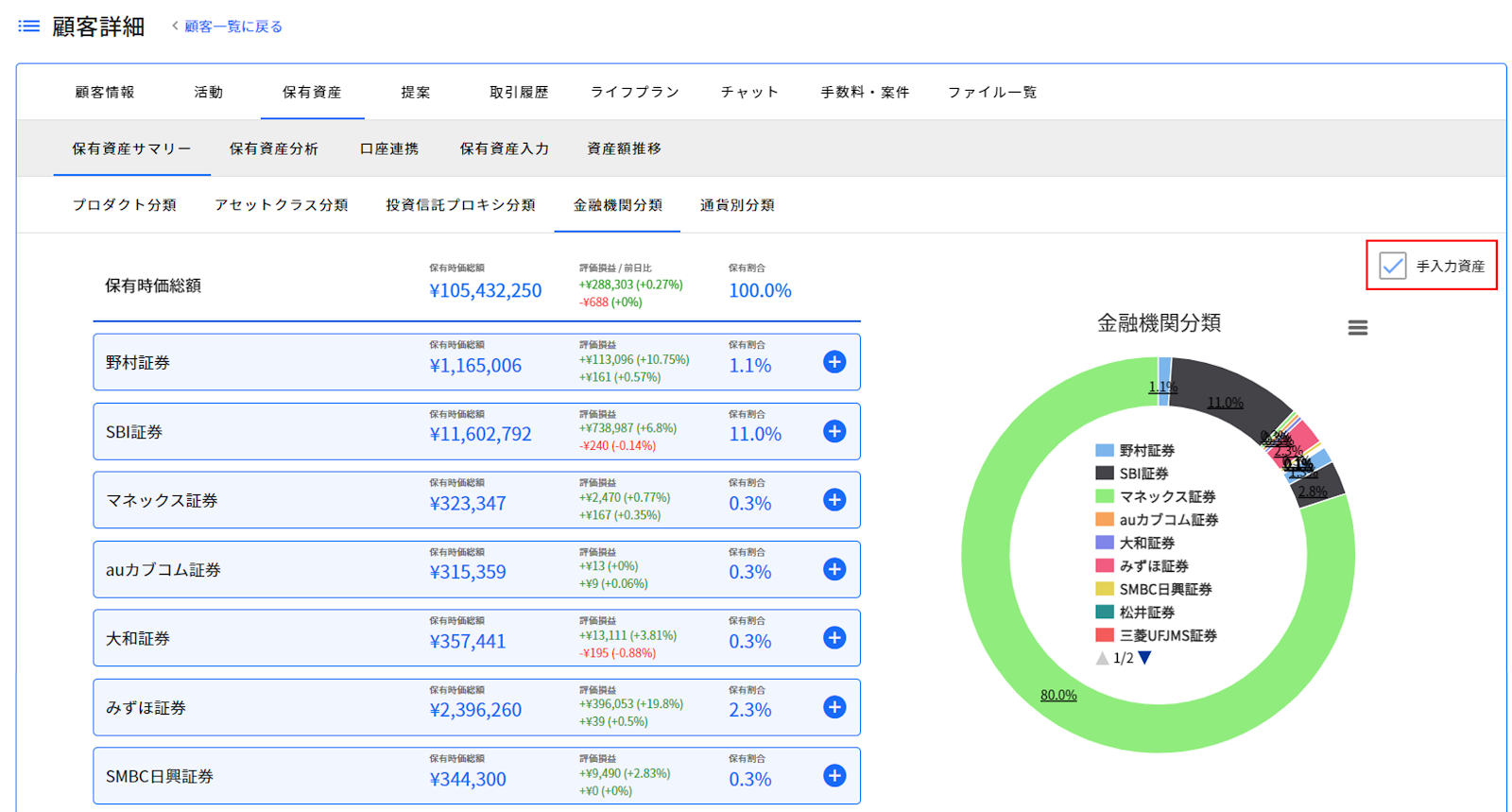This screenshot has width=1512, height=812.
Task: Click the みずほ証券 institution name
Action: pyautogui.click(x=146, y=708)
